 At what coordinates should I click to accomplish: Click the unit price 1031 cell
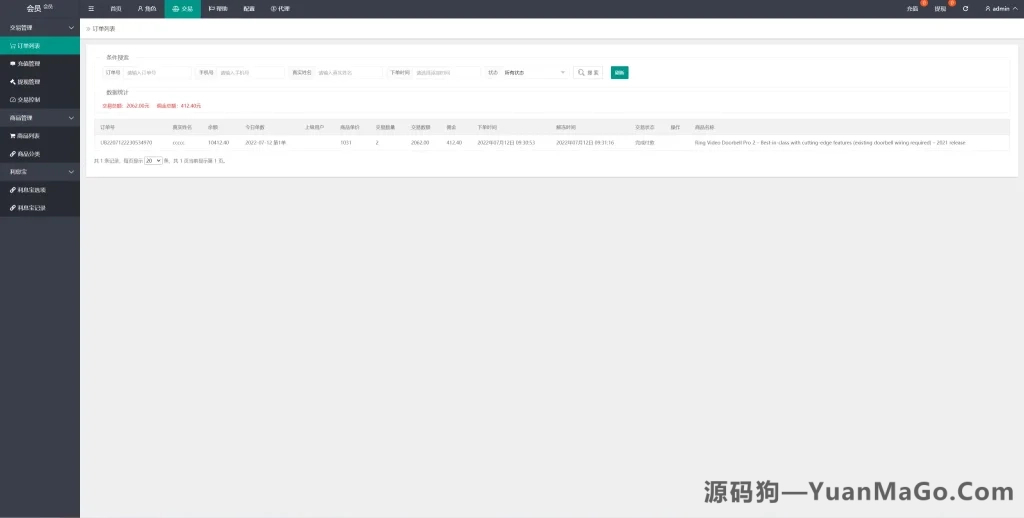point(345,142)
